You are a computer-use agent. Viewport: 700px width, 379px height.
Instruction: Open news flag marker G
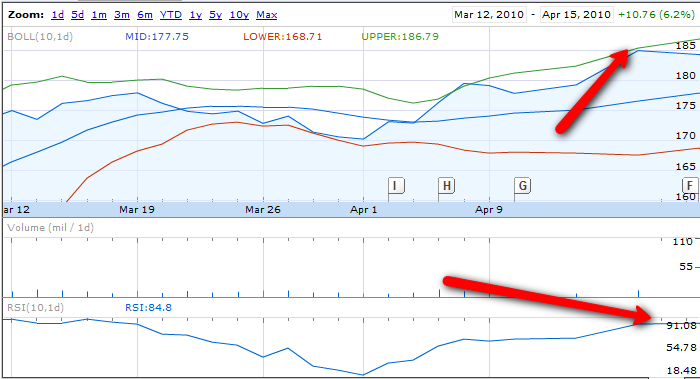pos(523,185)
